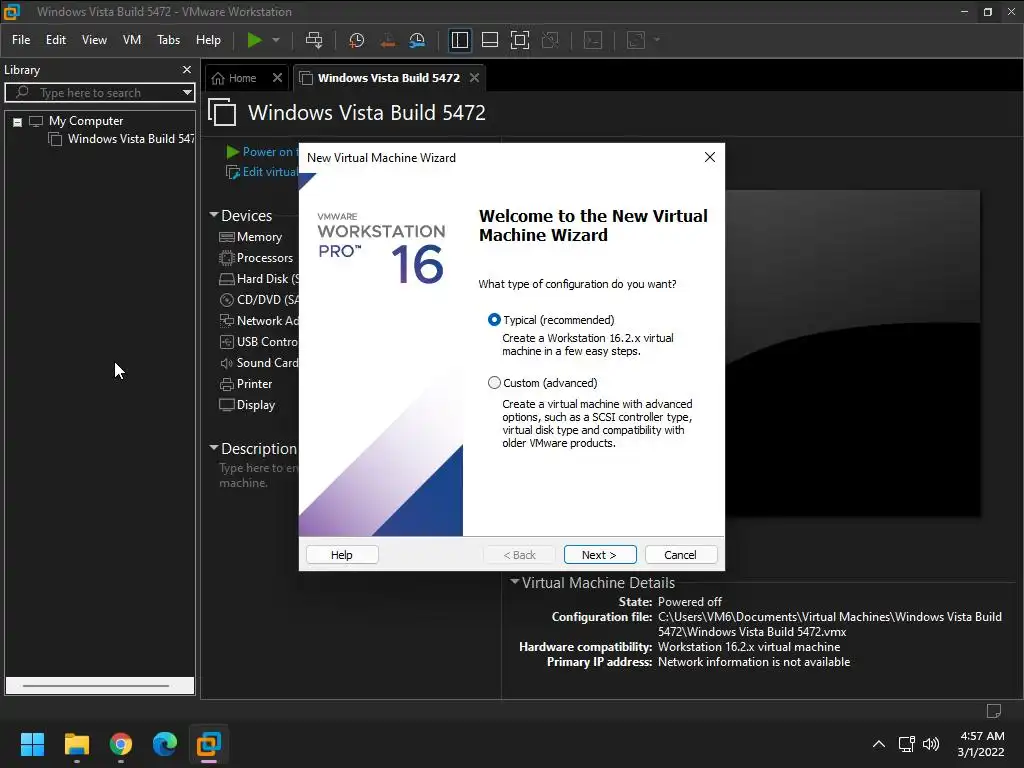Select the USB Controller device row
The height and width of the screenshot is (768, 1024).
coord(259,342)
